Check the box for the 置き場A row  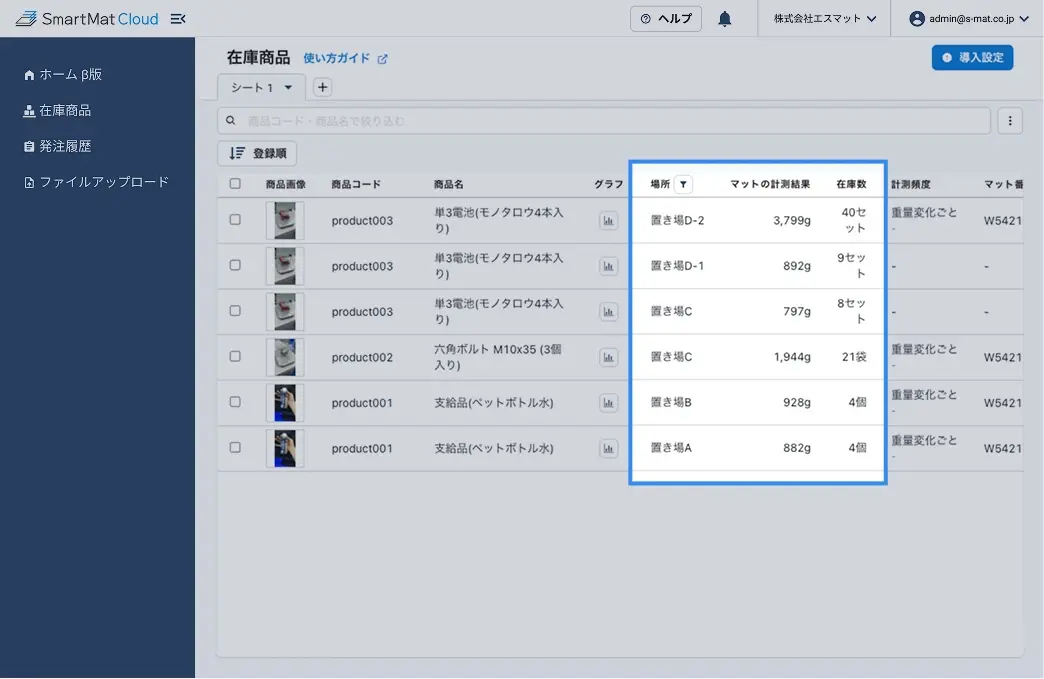(235, 447)
